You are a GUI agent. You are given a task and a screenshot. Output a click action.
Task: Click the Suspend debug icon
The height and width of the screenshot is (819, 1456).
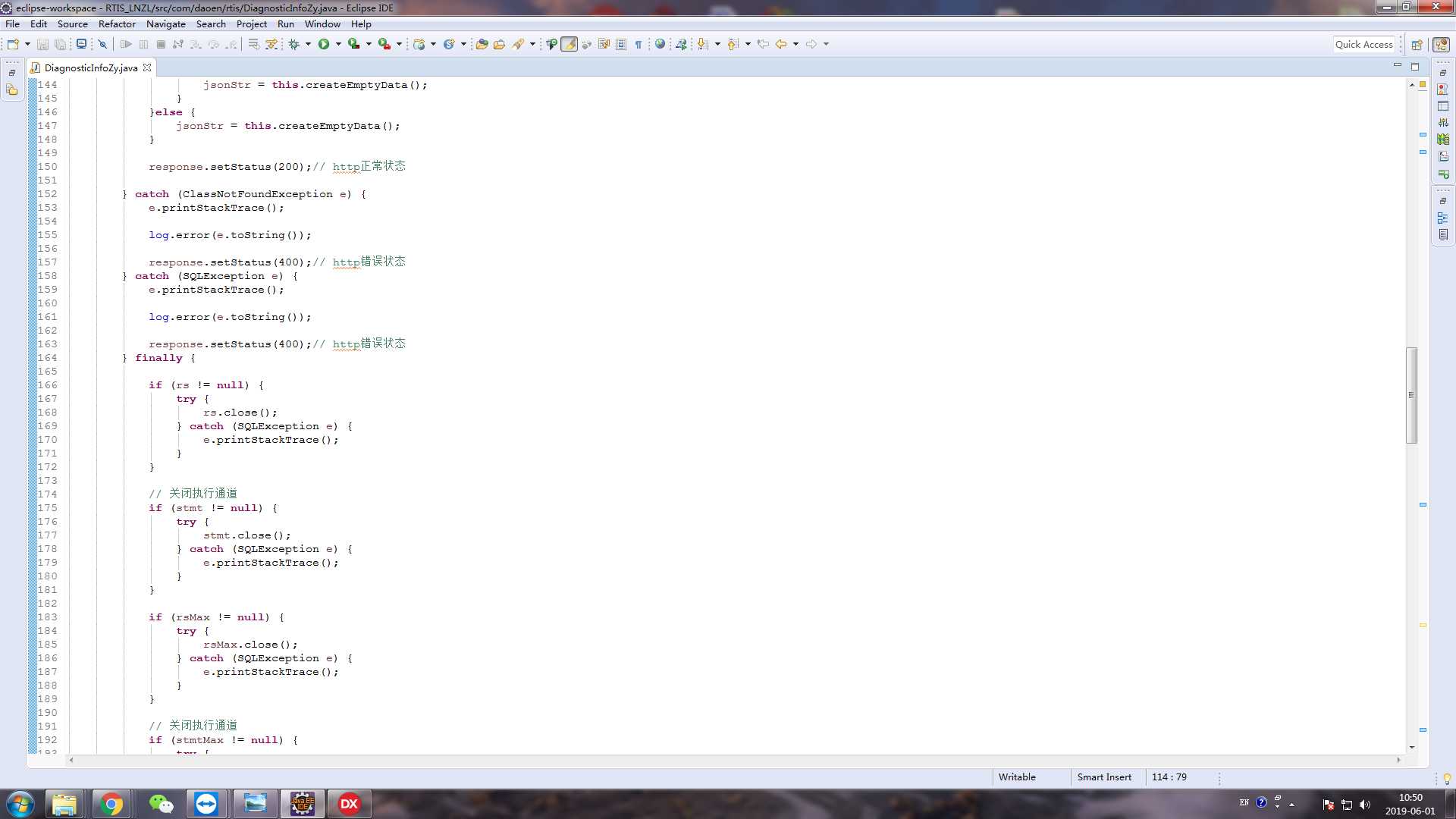[143, 44]
